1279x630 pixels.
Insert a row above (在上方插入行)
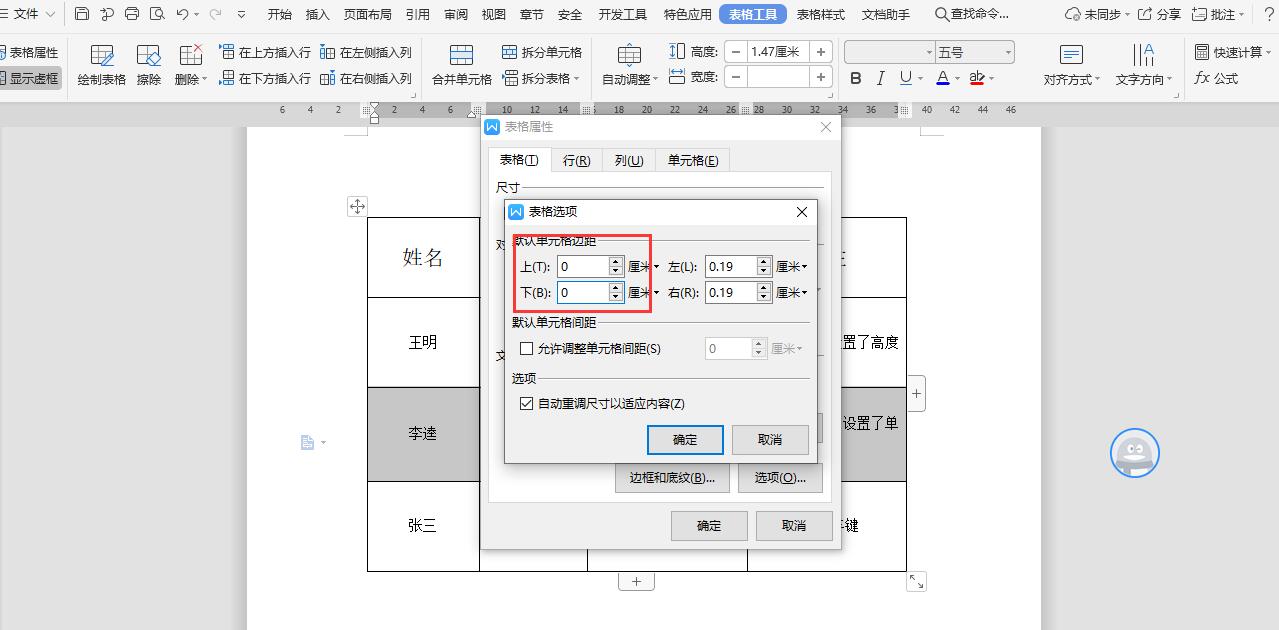coord(265,52)
